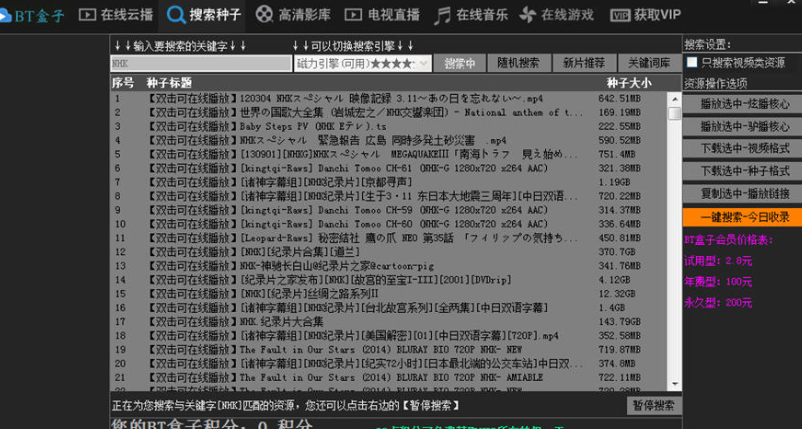The width and height of the screenshot is (802, 429).
Task: Click the 试用型：2.8元 price text
Action: pyautogui.click(x=718, y=261)
